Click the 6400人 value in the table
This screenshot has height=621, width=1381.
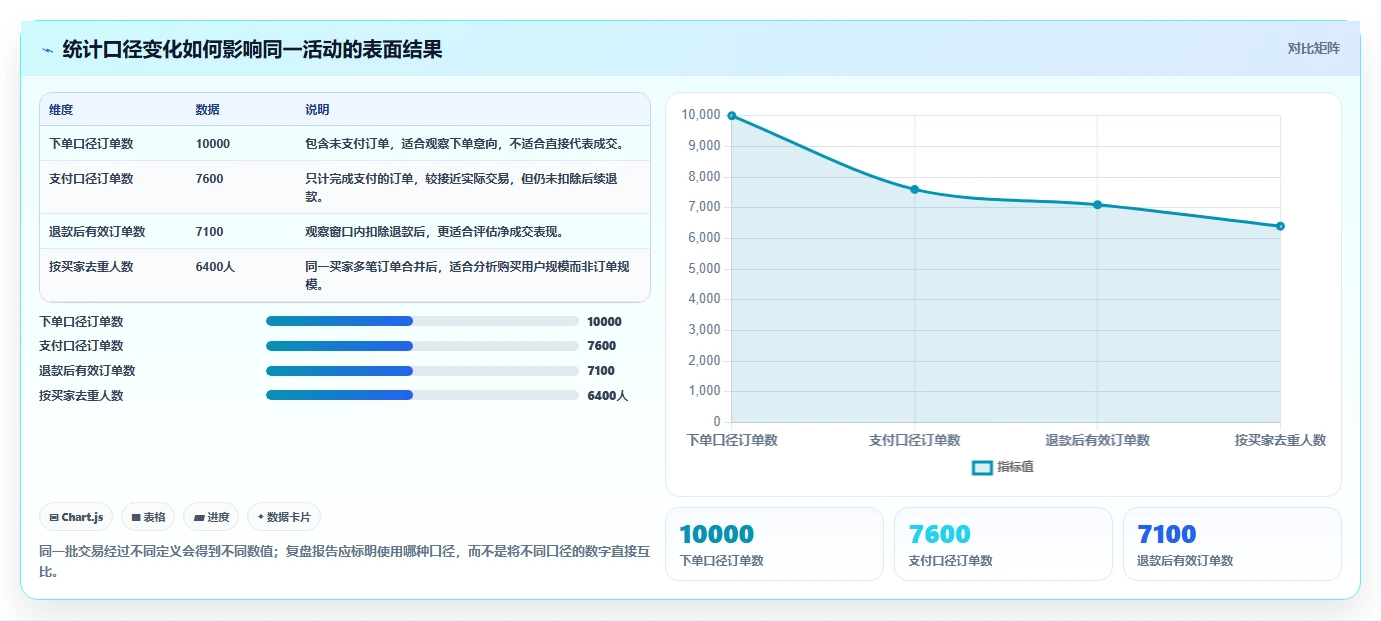pos(215,267)
